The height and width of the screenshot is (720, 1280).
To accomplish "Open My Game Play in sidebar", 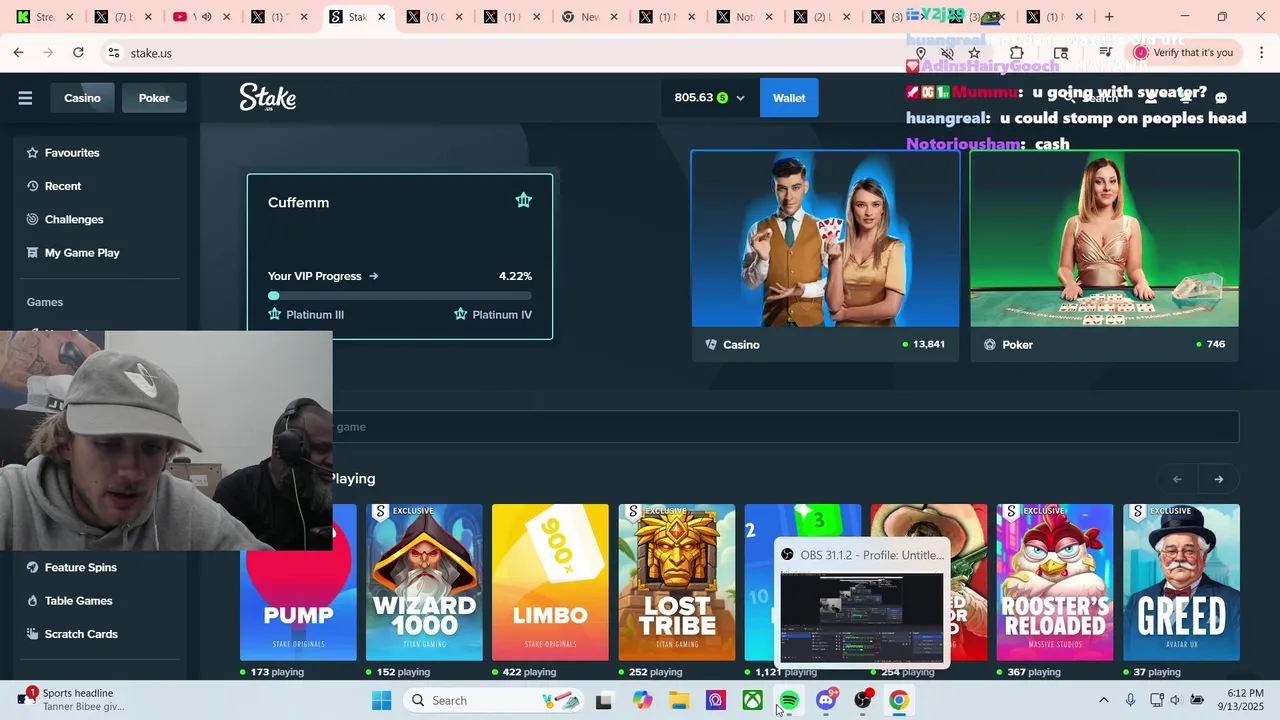I will point(82,253).
